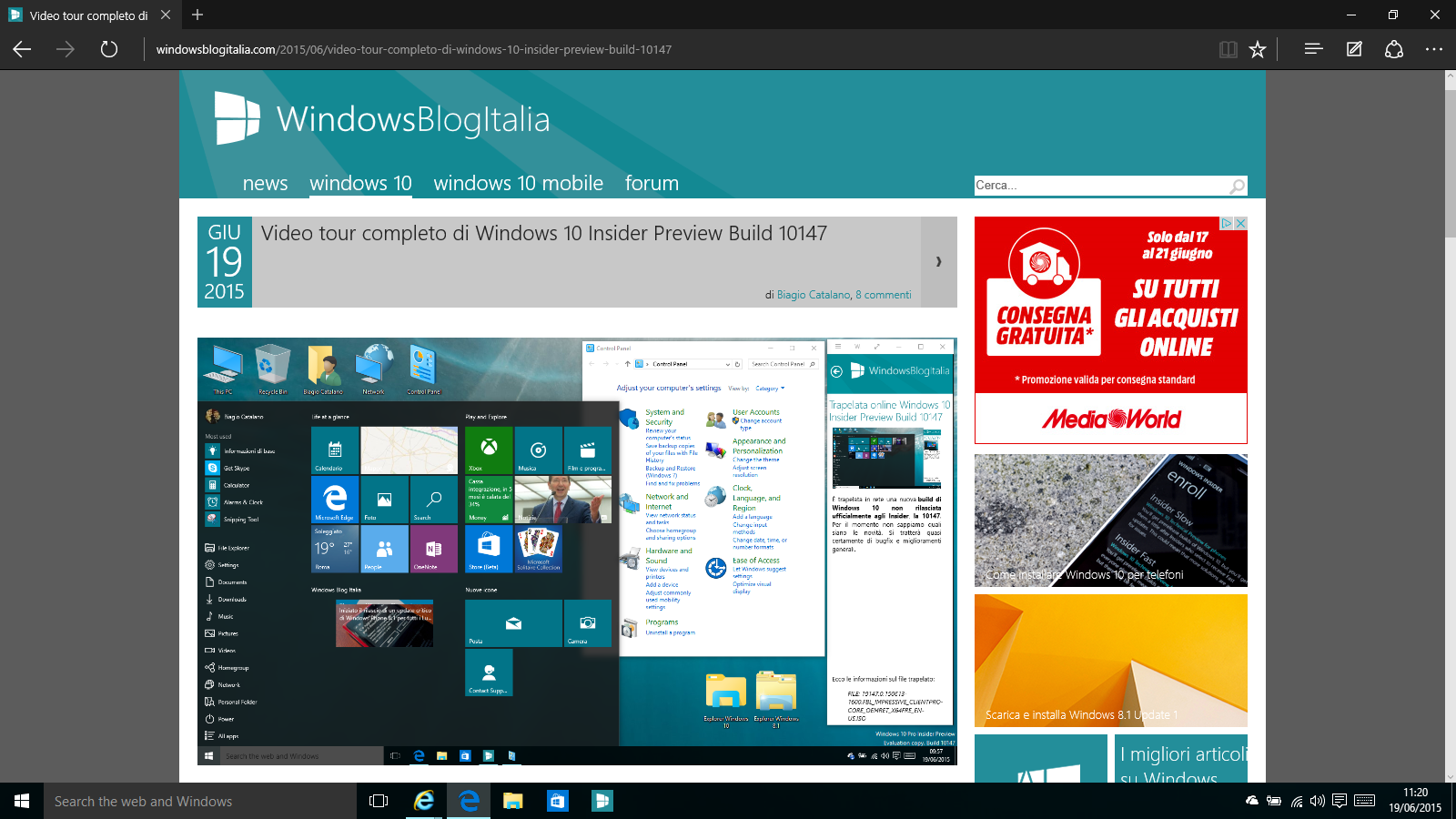Go back to the previous page
Screen dimensions: 1456x819
pyautogui.click(x=22, y=49)
